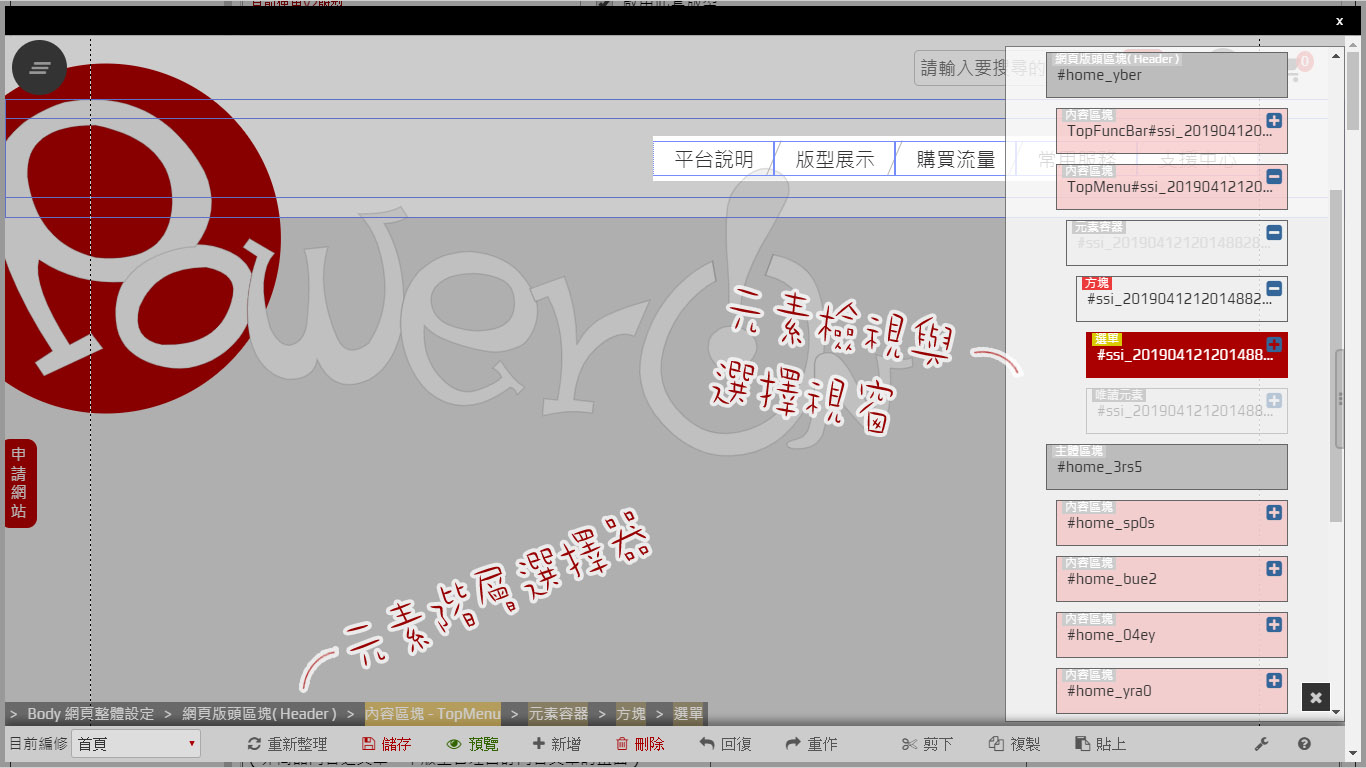Paste with 貼上
The height and width of the screenshot is (768, 1366).
tap(1101, 744)
